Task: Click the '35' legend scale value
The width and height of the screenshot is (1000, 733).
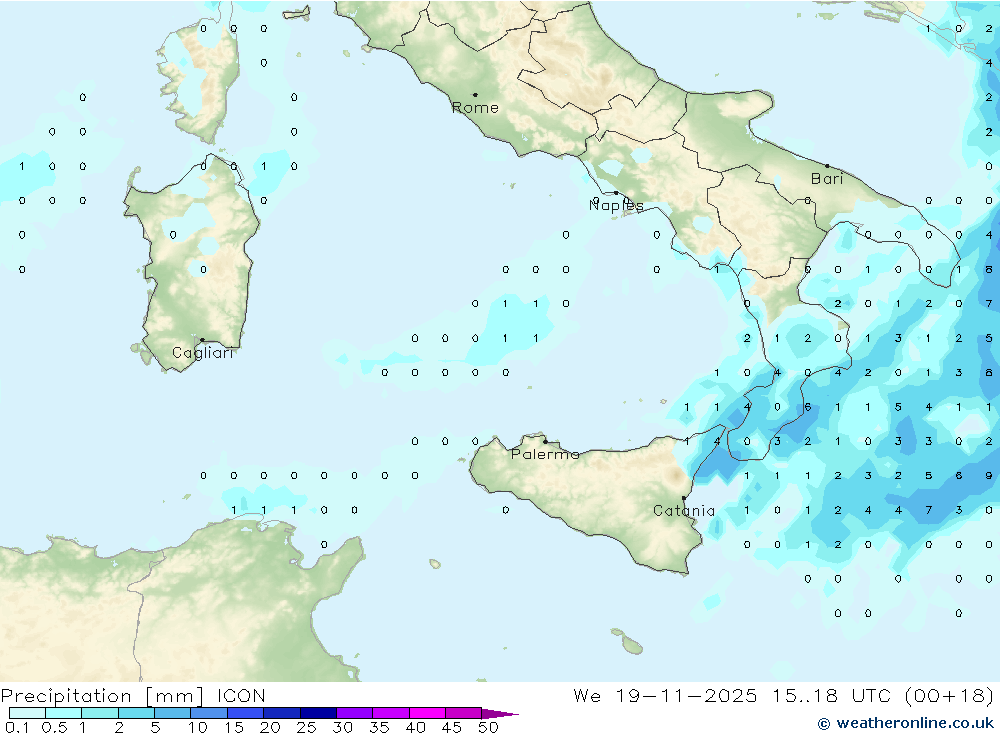Action: click(x=379, y=727)
